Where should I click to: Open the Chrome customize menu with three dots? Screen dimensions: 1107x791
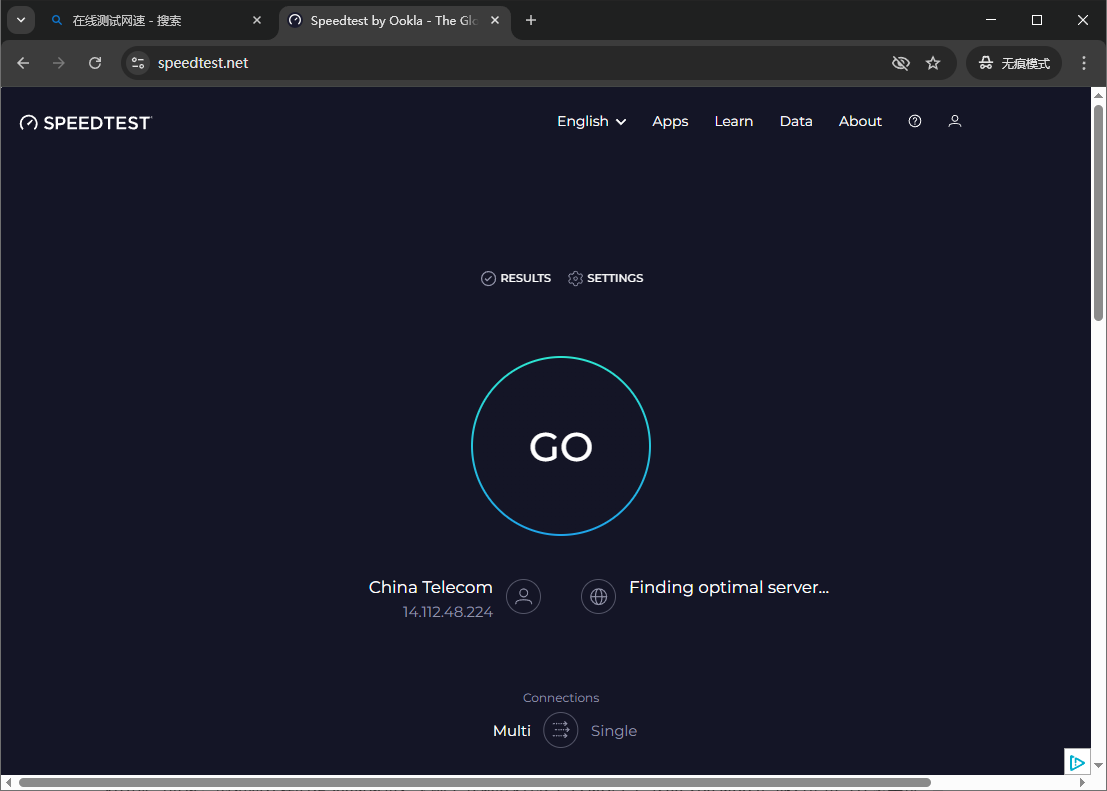pyautogui.click(x=1084, y=62)
